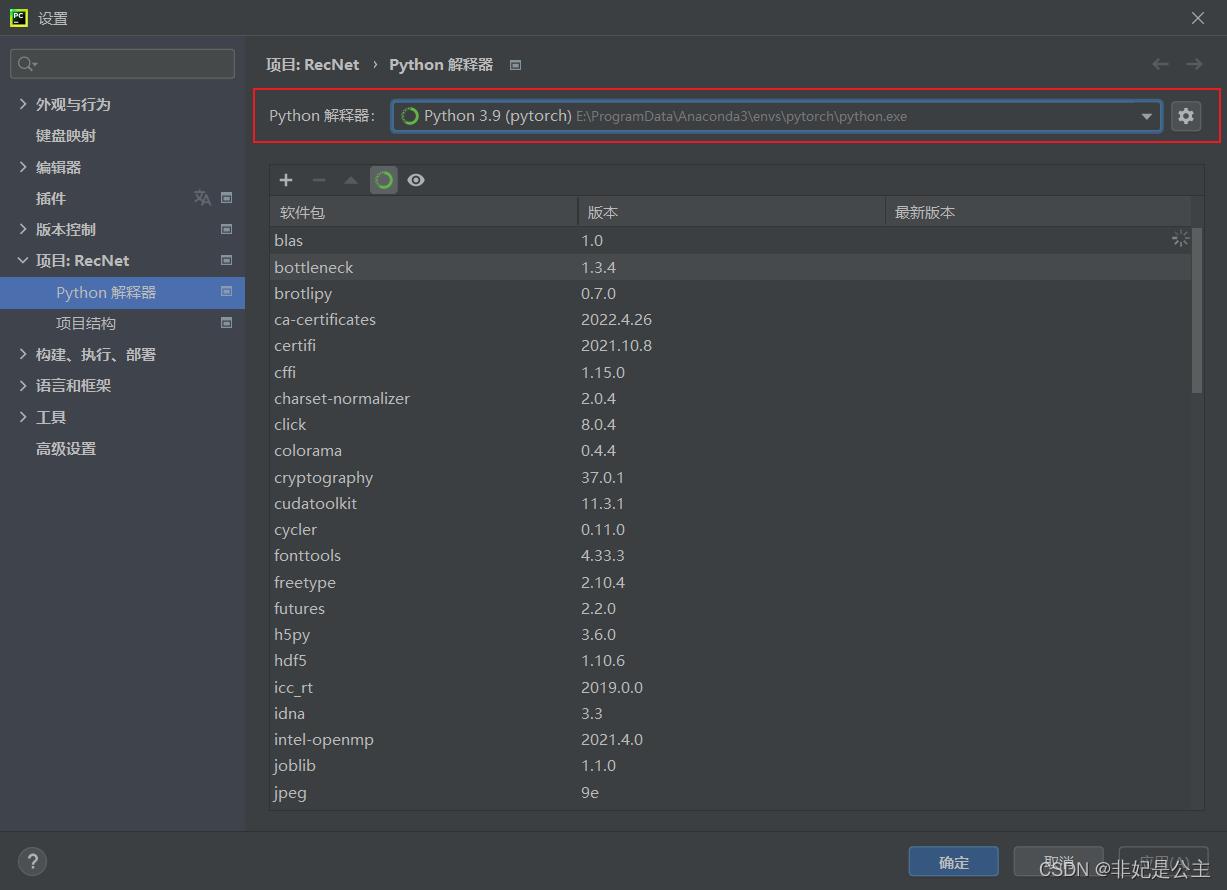
Task: Select the joblib package row
Action: pyautogui.click(x=730, y=765)
